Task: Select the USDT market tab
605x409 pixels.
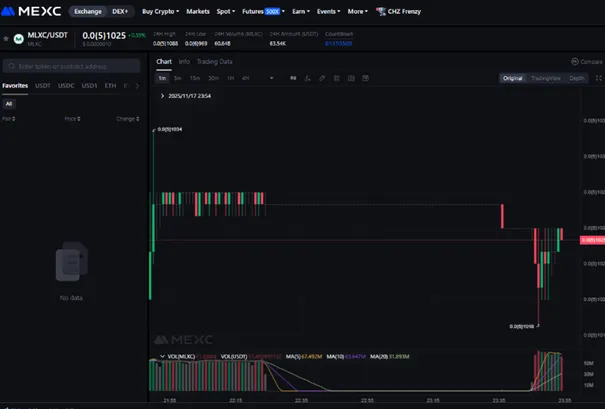Action: coord(43,86)
